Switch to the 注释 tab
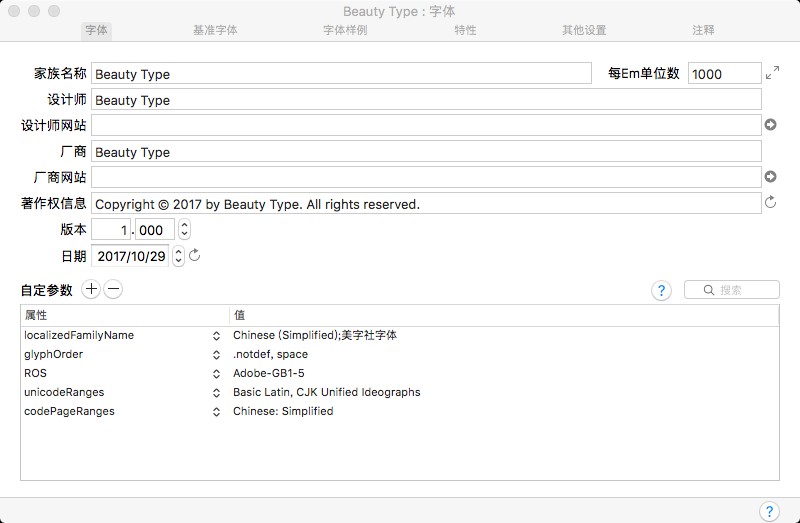 (x=703, y=30)
